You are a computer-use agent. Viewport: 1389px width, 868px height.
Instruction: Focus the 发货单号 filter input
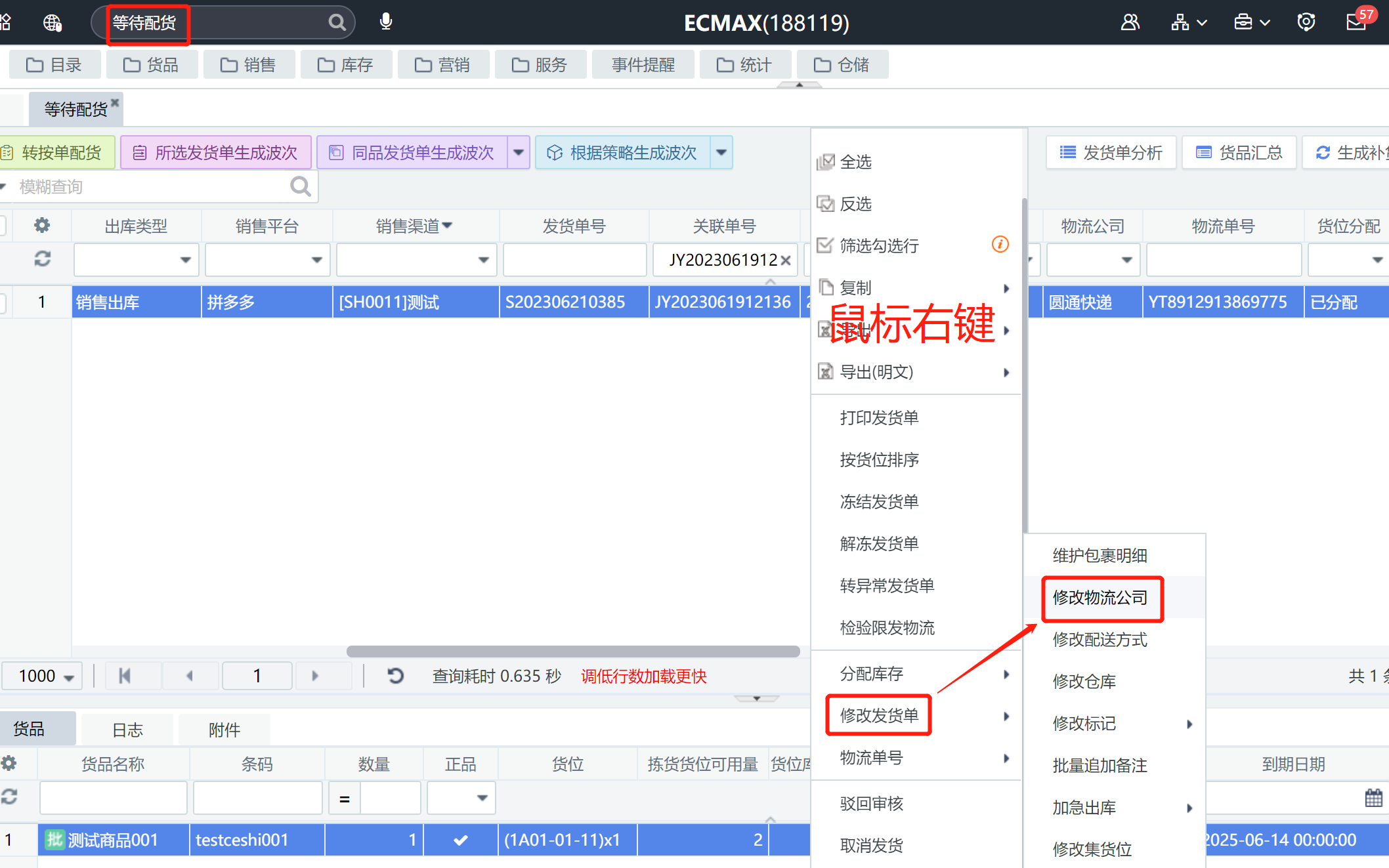click(x=575, y=260)
